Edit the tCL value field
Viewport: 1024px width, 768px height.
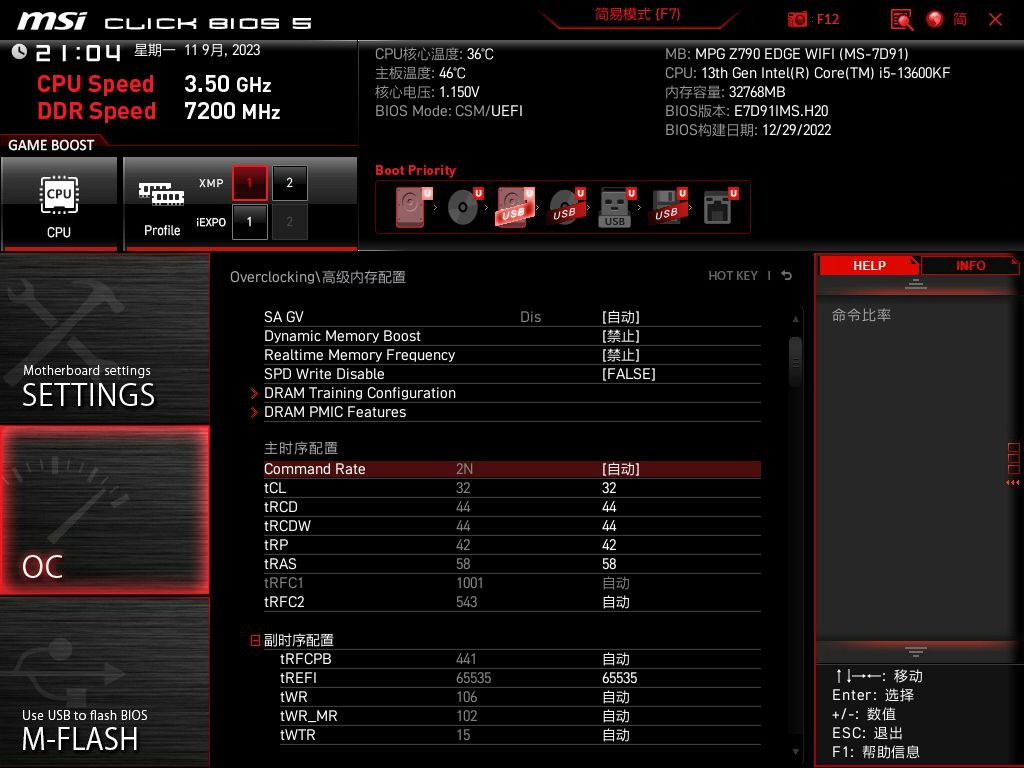click(x=609, y=488)
